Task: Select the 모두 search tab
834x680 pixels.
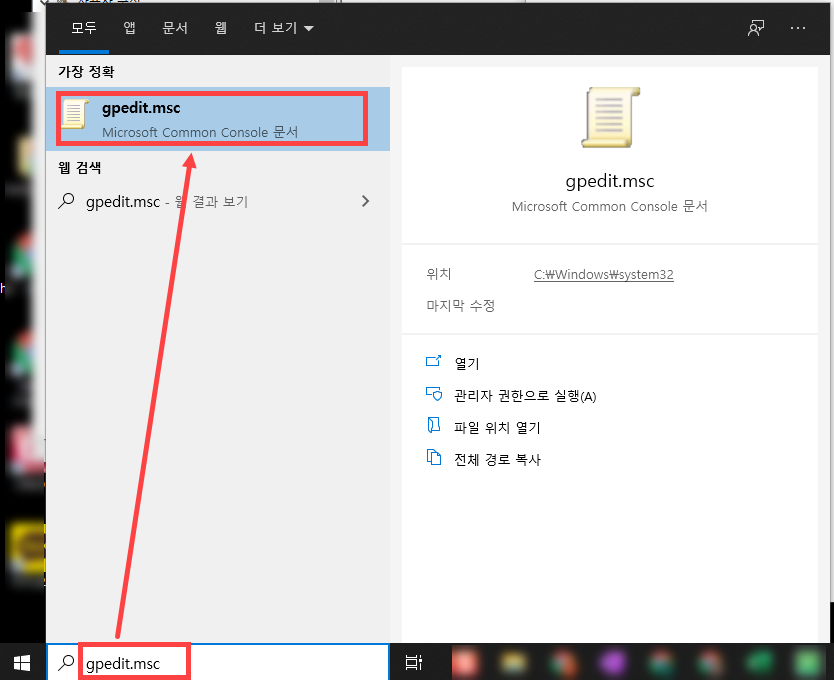Action: [84, 28]
